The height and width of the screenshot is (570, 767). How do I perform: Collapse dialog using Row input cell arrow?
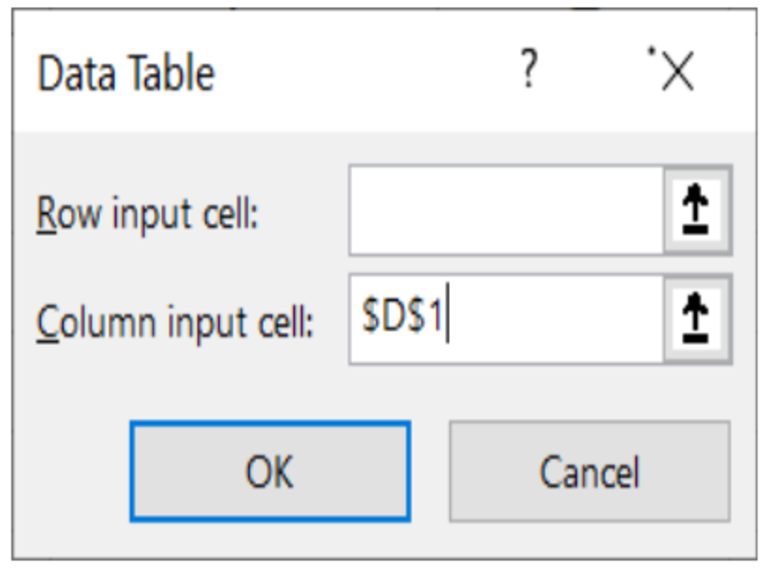click(x=699, y=211)
